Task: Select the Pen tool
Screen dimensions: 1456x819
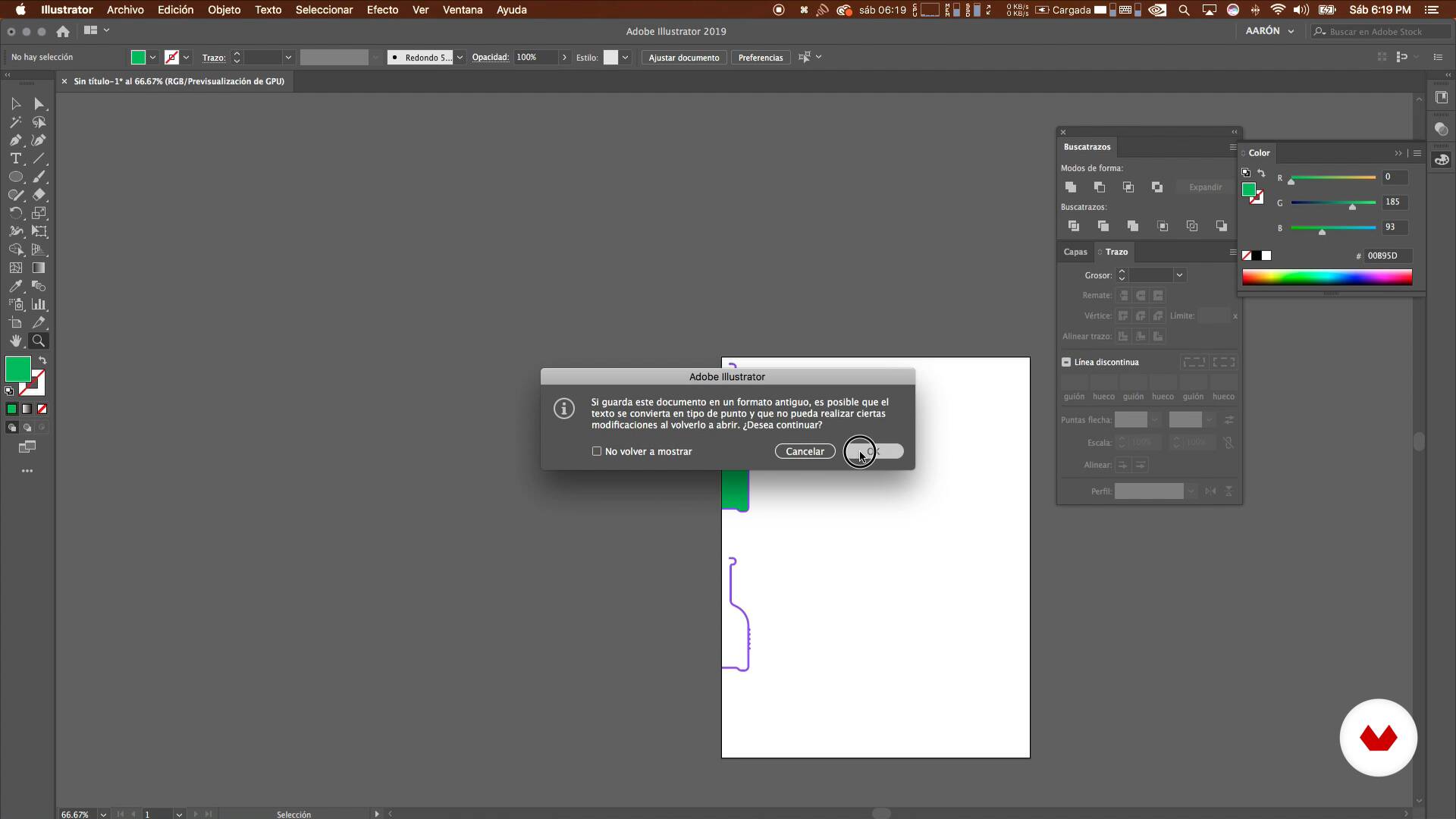Action: coord(16,140)
